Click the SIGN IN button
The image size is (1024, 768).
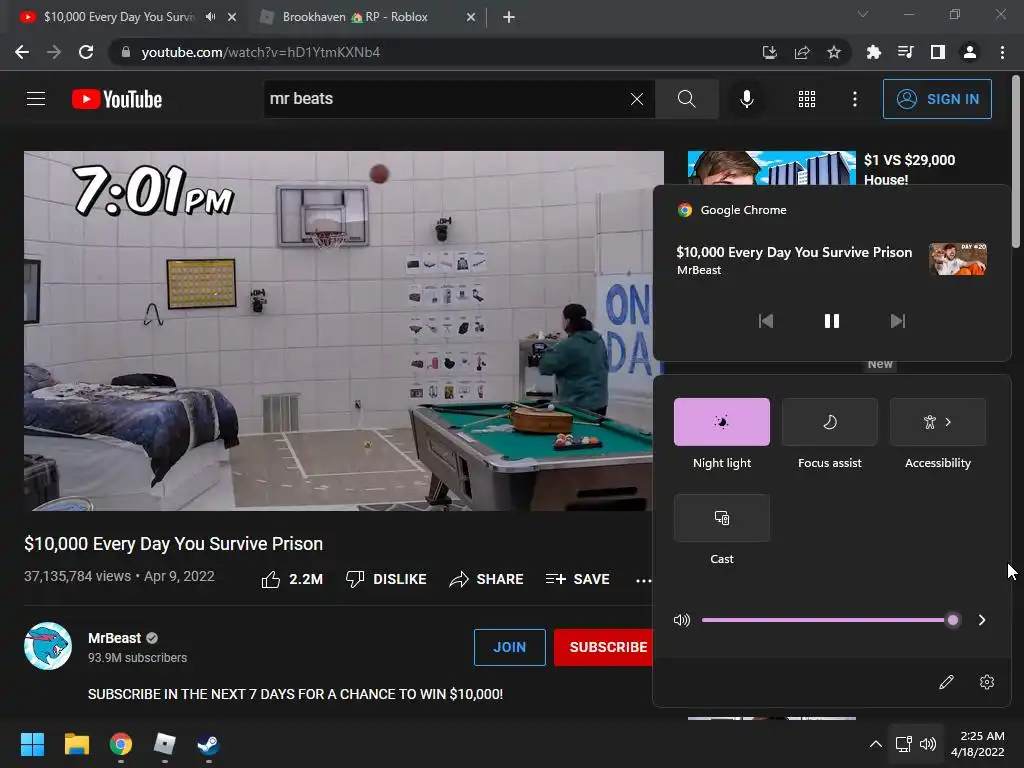tap(937, 99)
